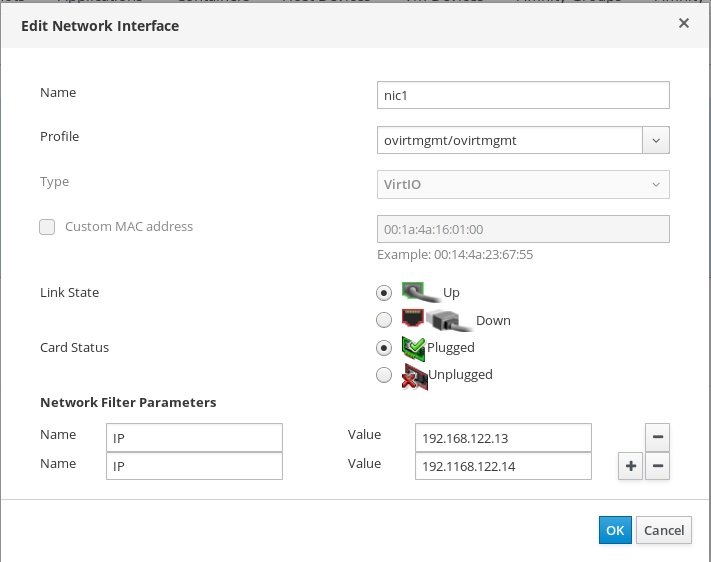Click the nic1 Name input field
Image resolution: width=711 pixels, height=562 pixels.
click(523, 94)
